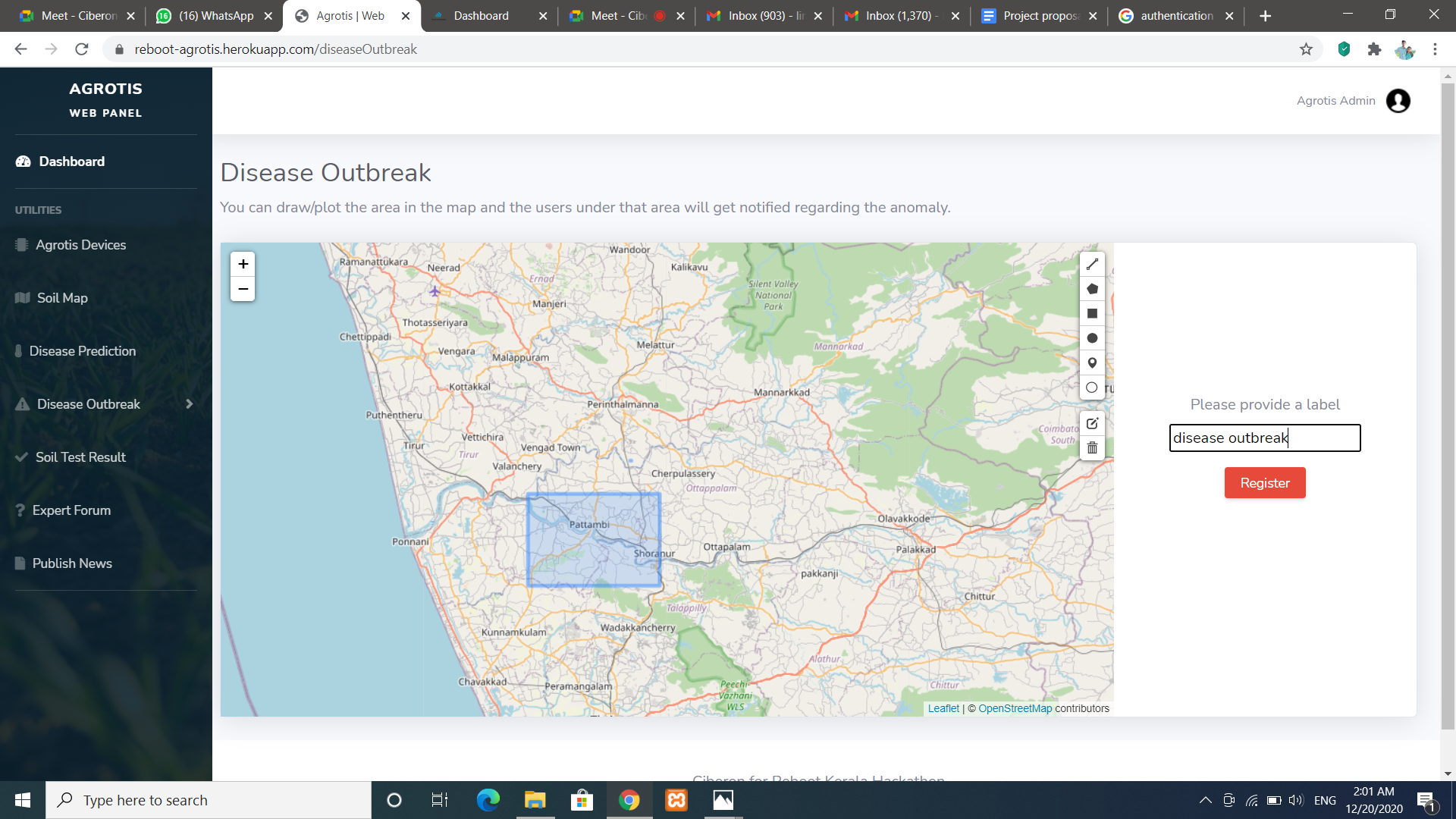Bookmark this page with star icon

[1306, 49]
